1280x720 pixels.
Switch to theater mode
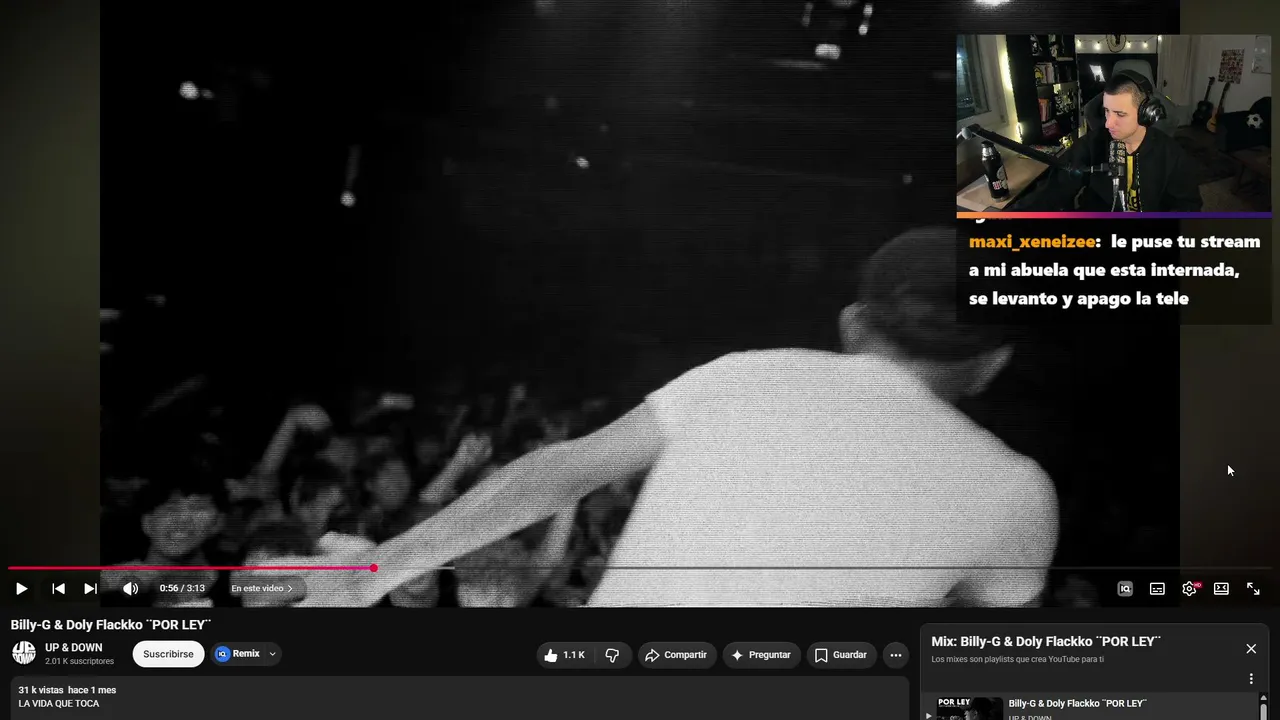point(1221,589)
